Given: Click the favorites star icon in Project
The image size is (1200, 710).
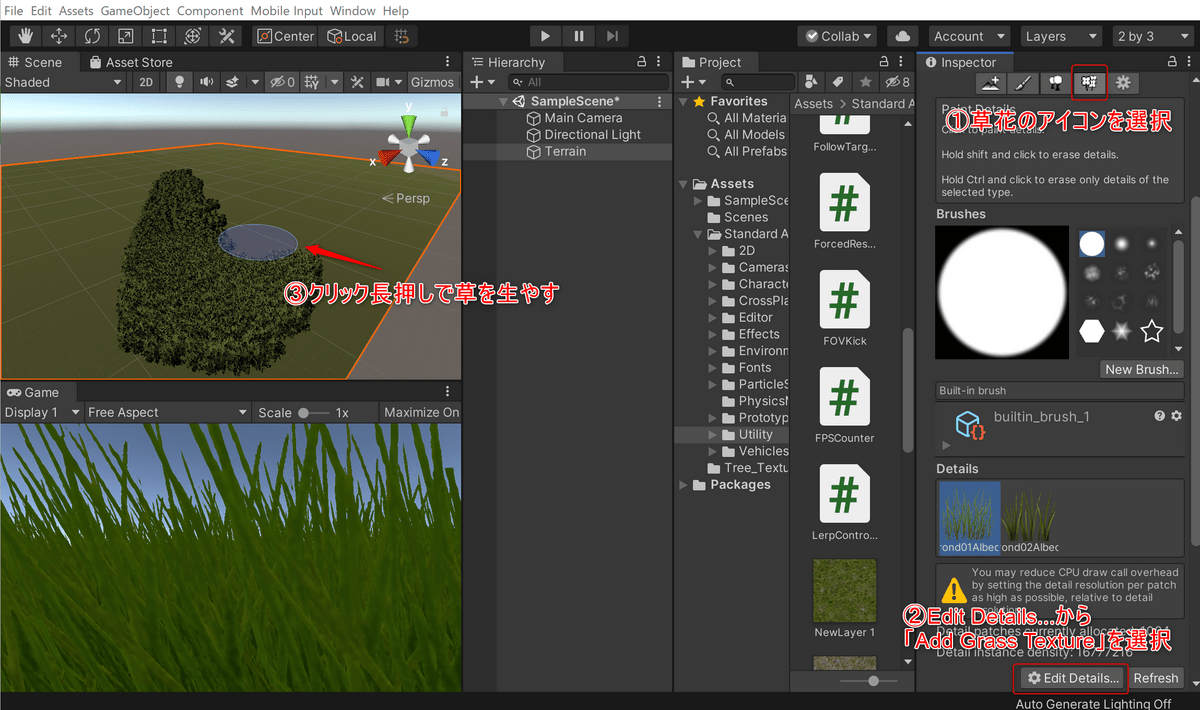Looking at the screenshot, I should (x=866, y=82).
